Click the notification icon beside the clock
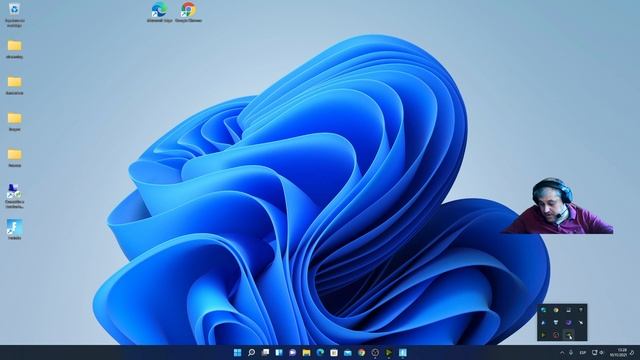 [632, 353]
